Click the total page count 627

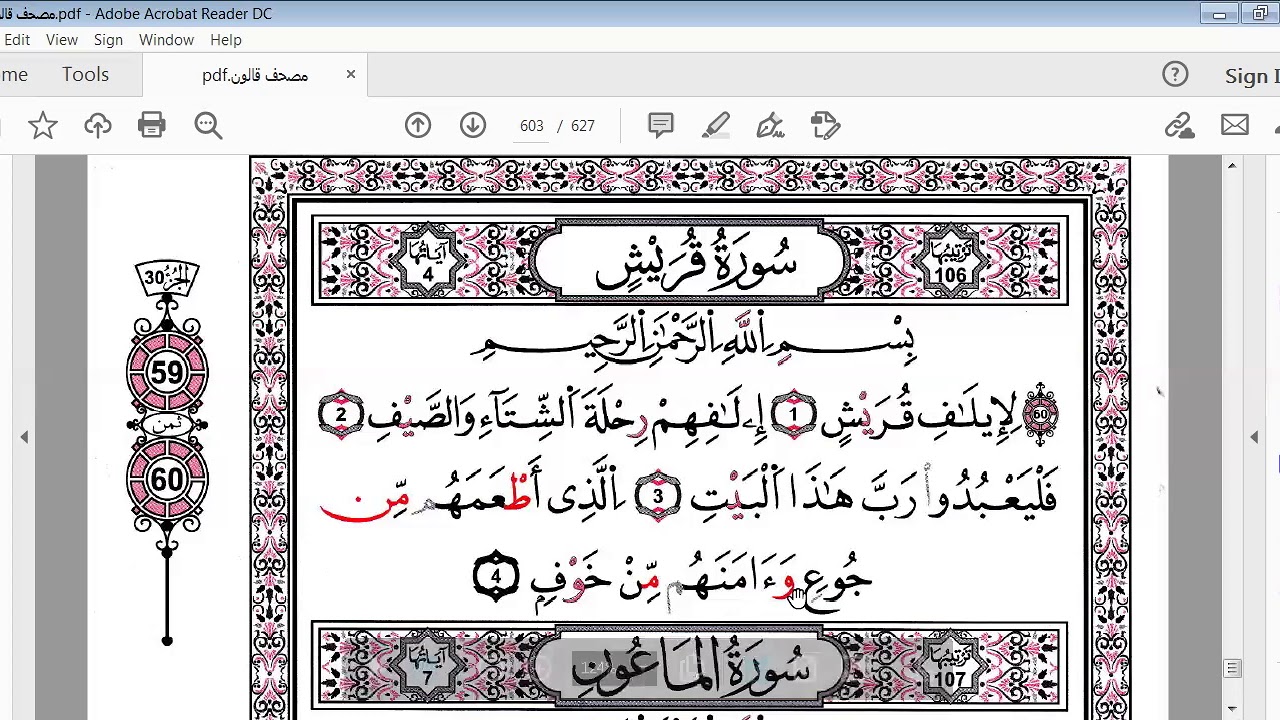[583, 126]
